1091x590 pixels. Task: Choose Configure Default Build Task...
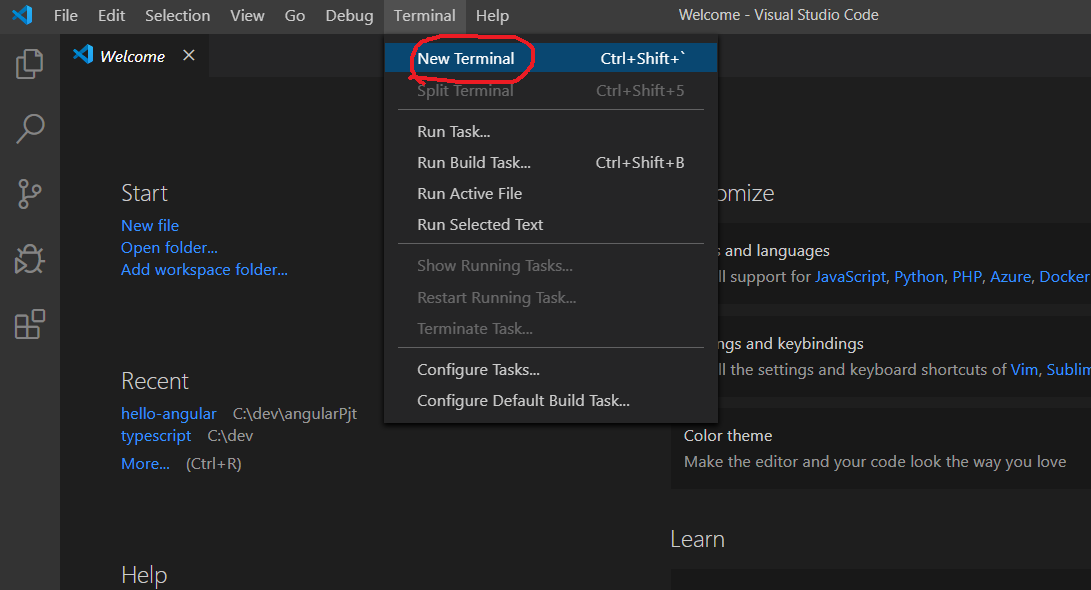(550, 401)
